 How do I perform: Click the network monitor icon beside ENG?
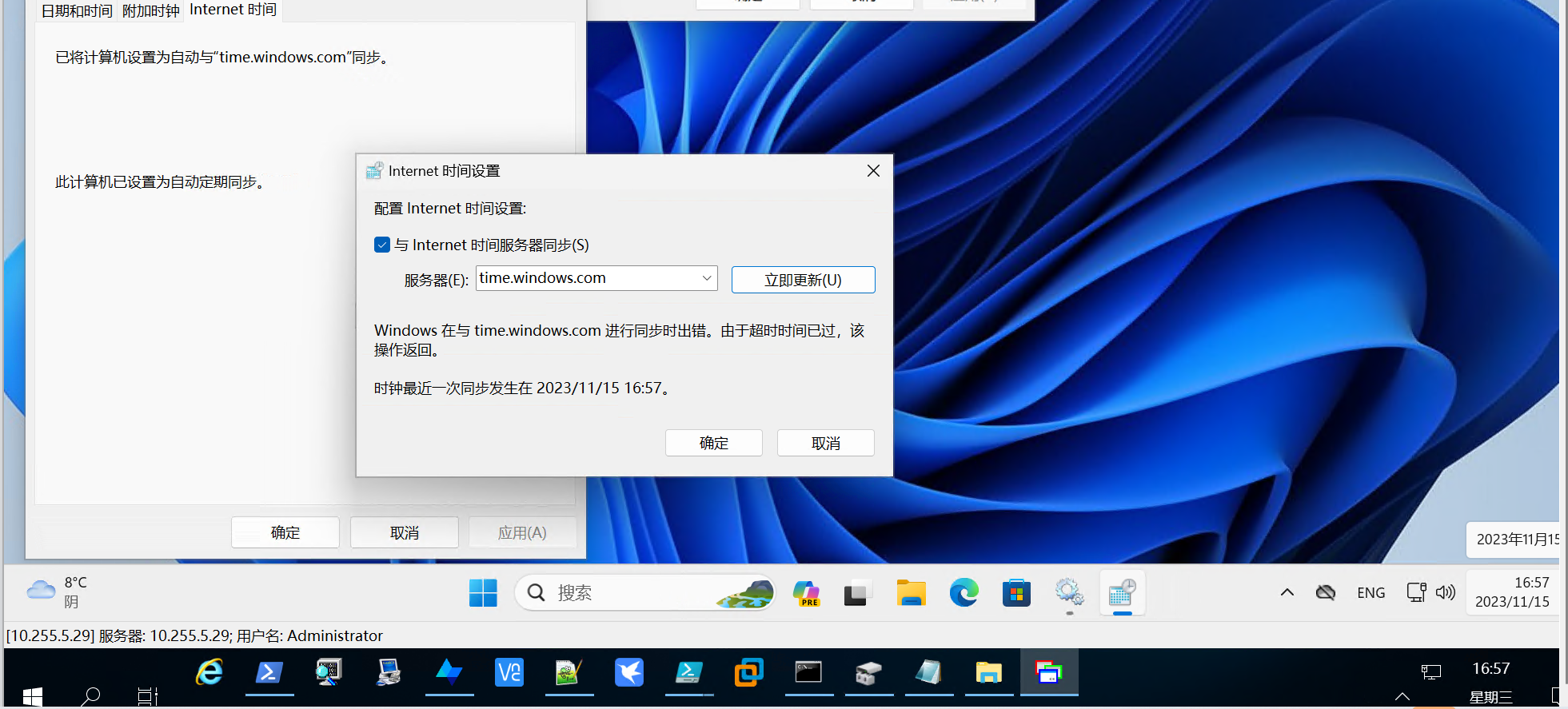(1416, 592)
